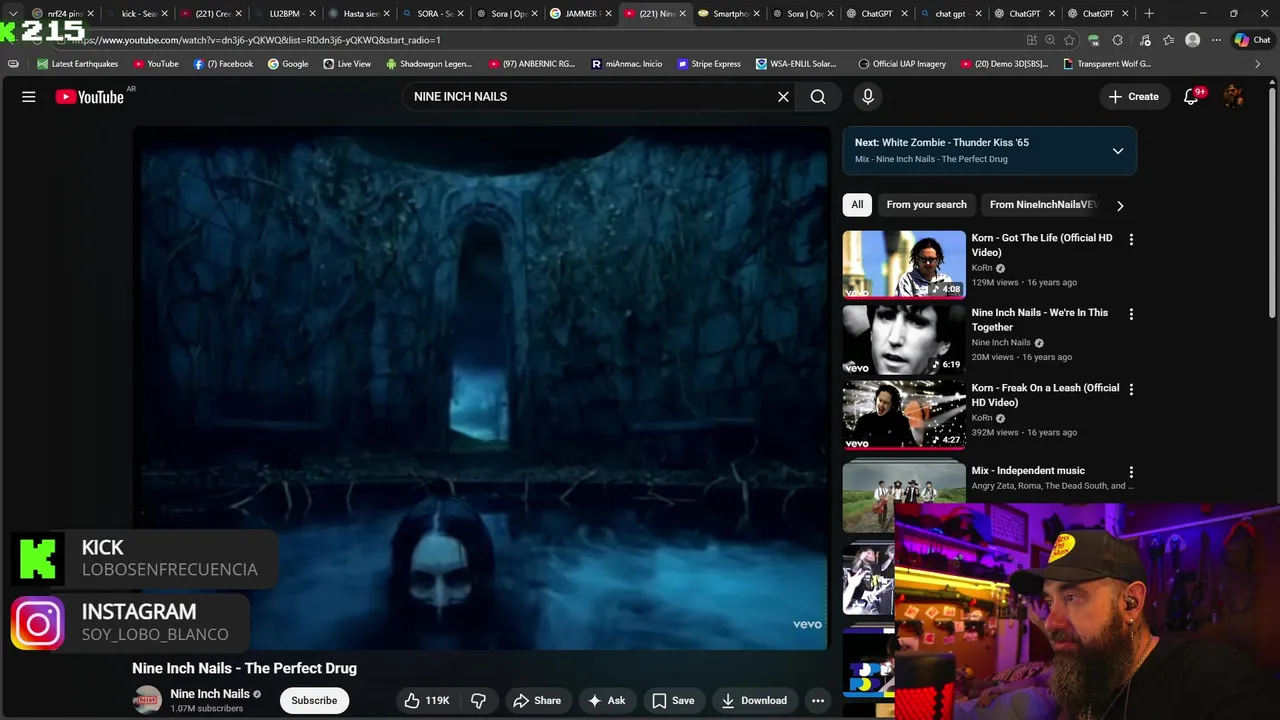This screenshot has height=720, width=1280.
Task: Click the YouTube logo to go home
Action: click(x=89, y=97)
